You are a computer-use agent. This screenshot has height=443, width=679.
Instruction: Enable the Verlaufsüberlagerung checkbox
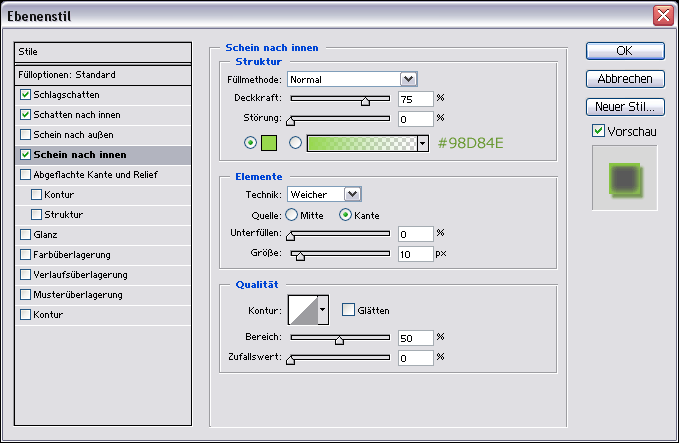(x=26, y=275)
